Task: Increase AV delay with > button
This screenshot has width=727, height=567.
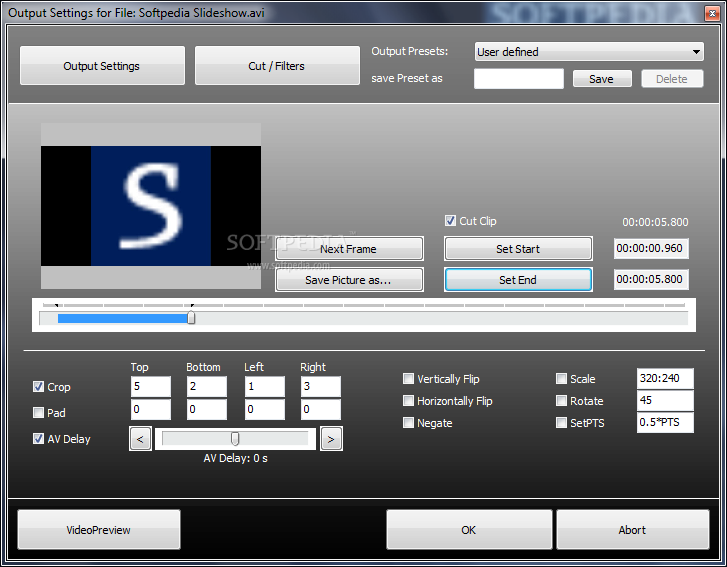Action: click(x=331, y=439)
